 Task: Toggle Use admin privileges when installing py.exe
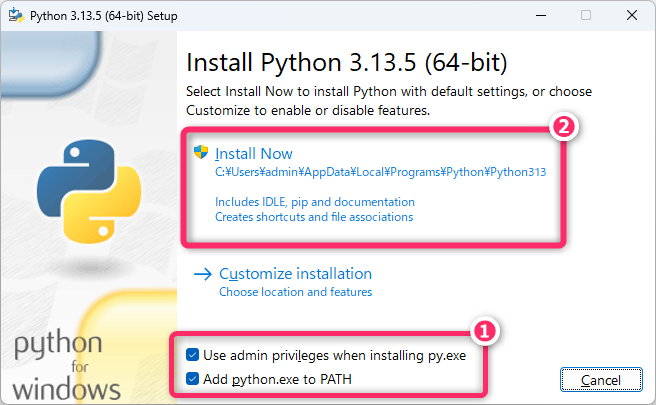[x=192, y=355]
